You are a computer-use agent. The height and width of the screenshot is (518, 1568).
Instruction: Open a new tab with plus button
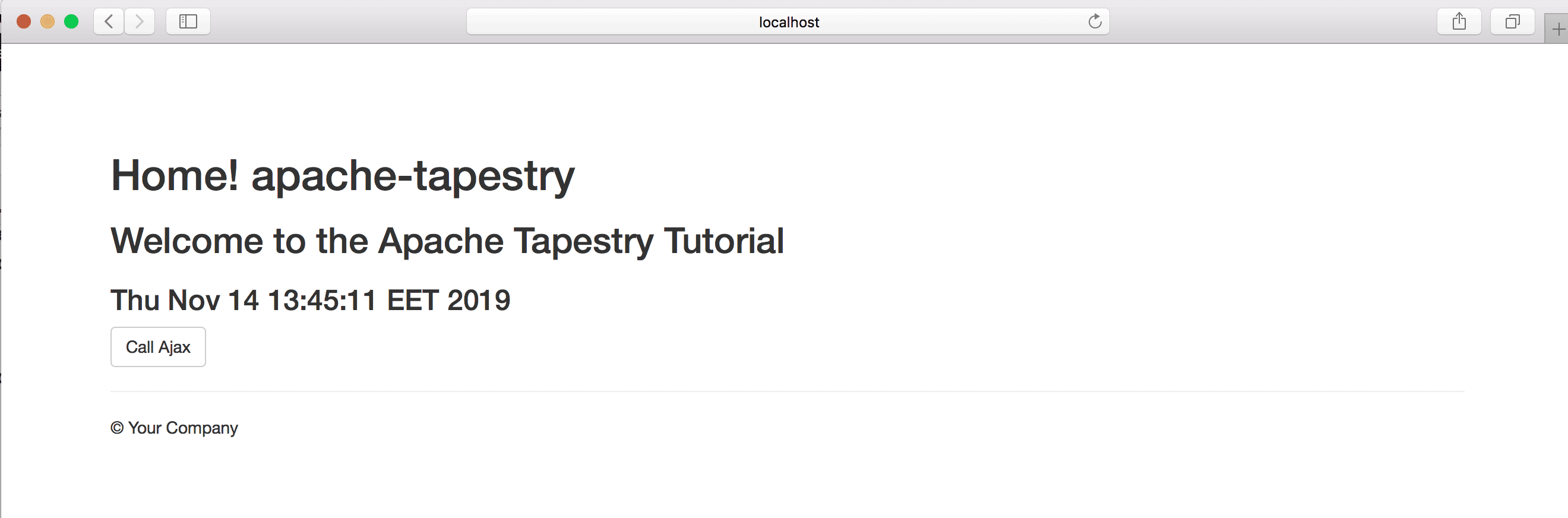pos(1558,29)
